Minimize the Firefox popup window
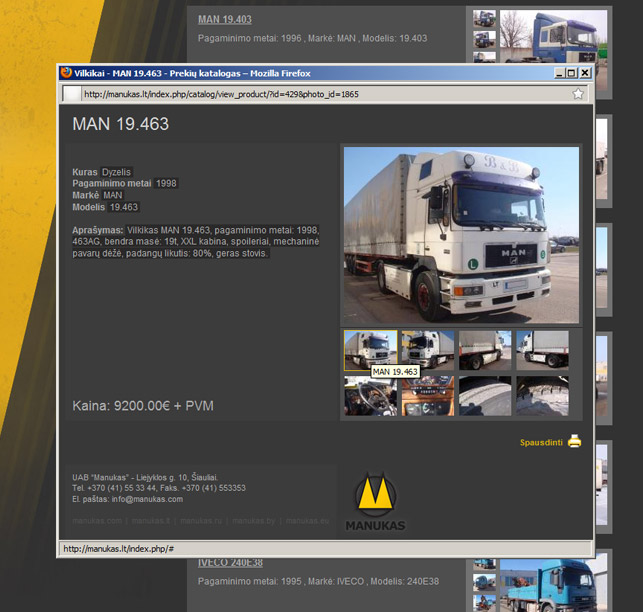643x612 pixels. coord(560,73)
